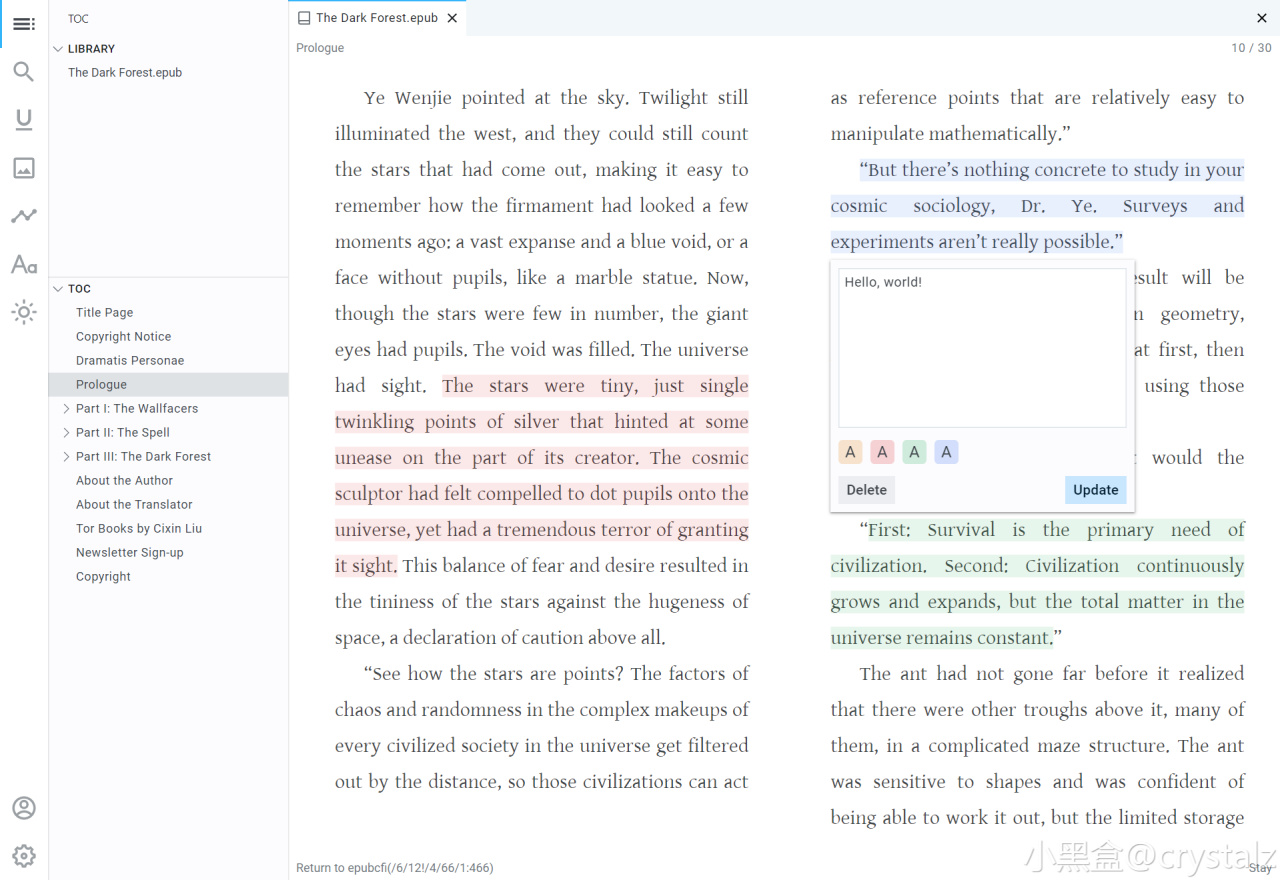Click the Stay button
The width and height of the screenshot is (1280, 880).
pos(1260,868)
